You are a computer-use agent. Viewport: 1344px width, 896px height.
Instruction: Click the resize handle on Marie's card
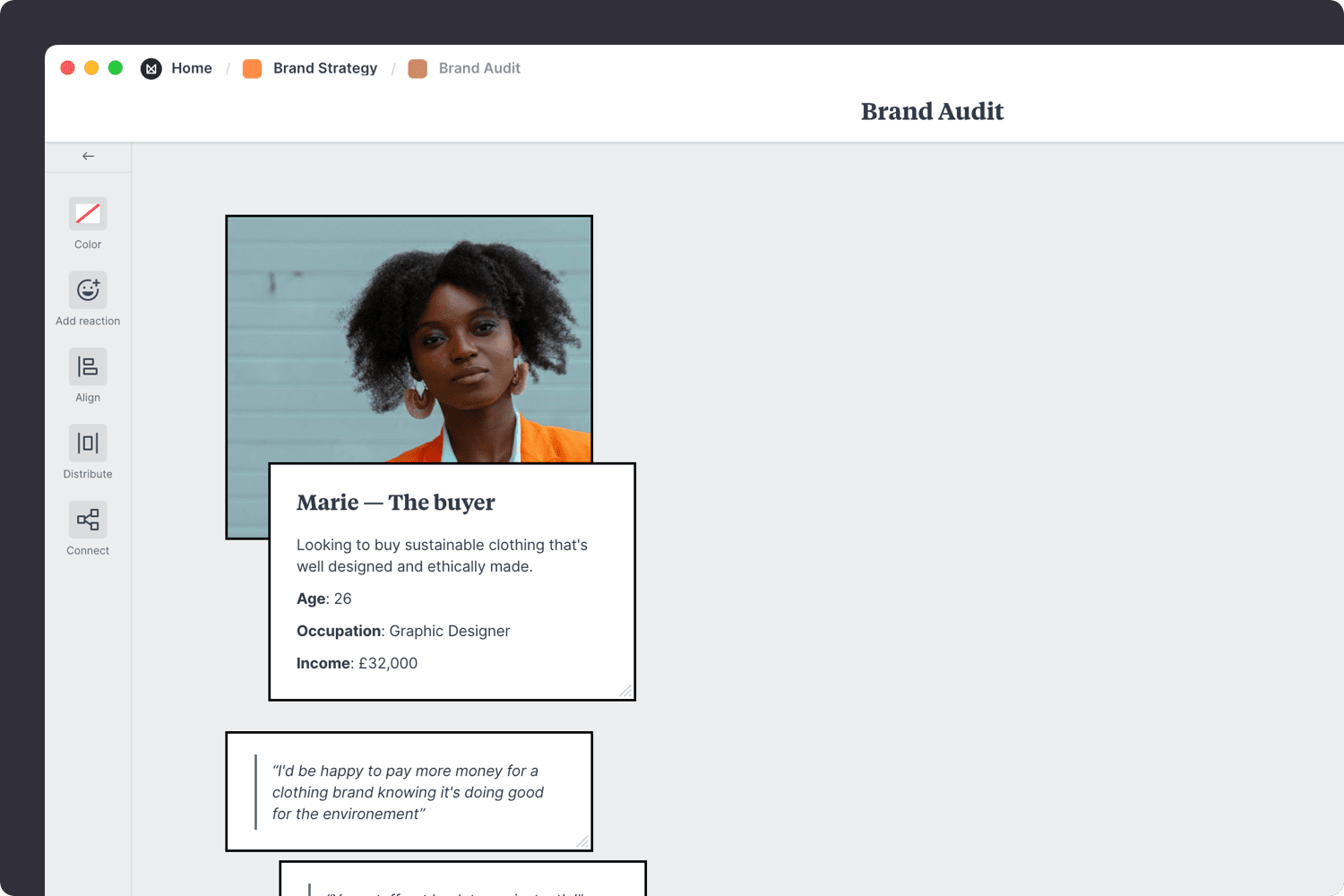(627, 692)
